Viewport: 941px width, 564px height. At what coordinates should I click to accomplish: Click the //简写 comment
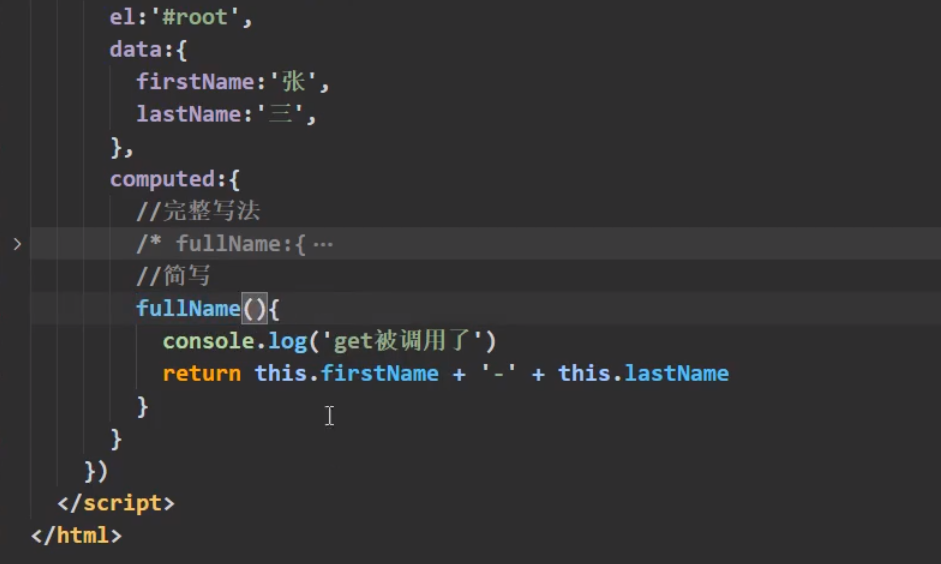coord(173,276)
